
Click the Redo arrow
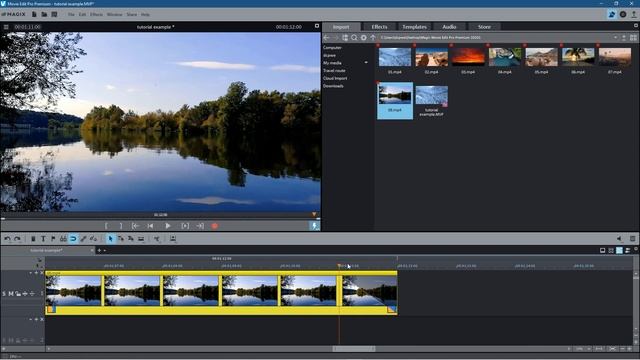pyautogui.click(x=17, y=239)
